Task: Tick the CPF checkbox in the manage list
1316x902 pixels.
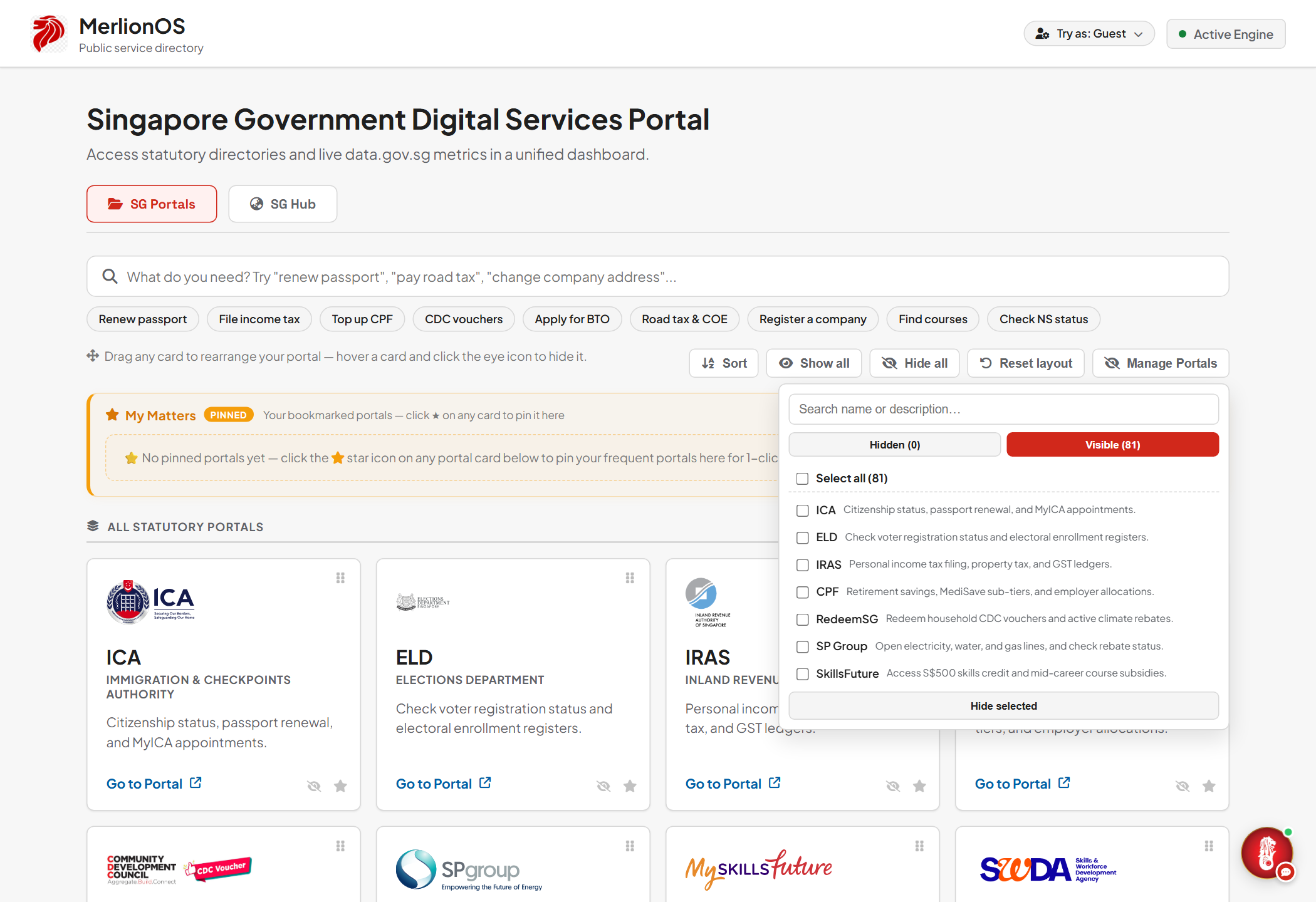Action: pyautogui.click(x=802, y=592)
